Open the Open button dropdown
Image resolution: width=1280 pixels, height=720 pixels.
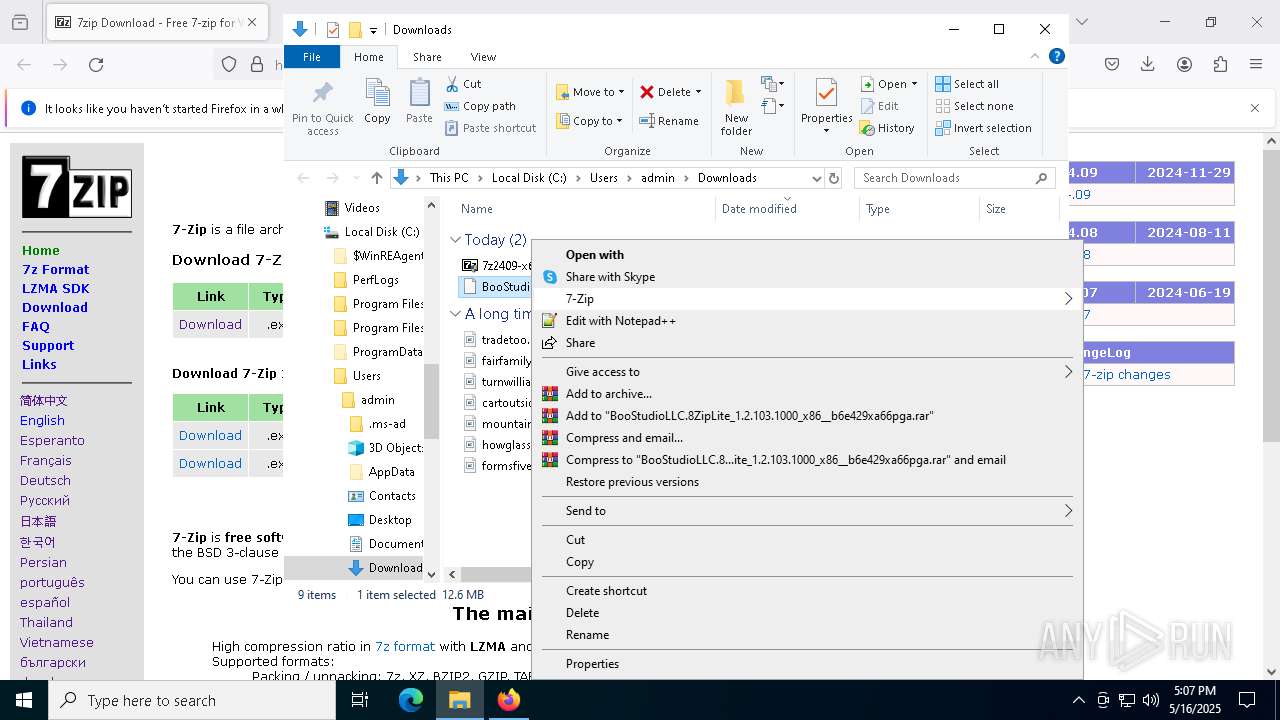pyautogui.click(x=914, y=84)
